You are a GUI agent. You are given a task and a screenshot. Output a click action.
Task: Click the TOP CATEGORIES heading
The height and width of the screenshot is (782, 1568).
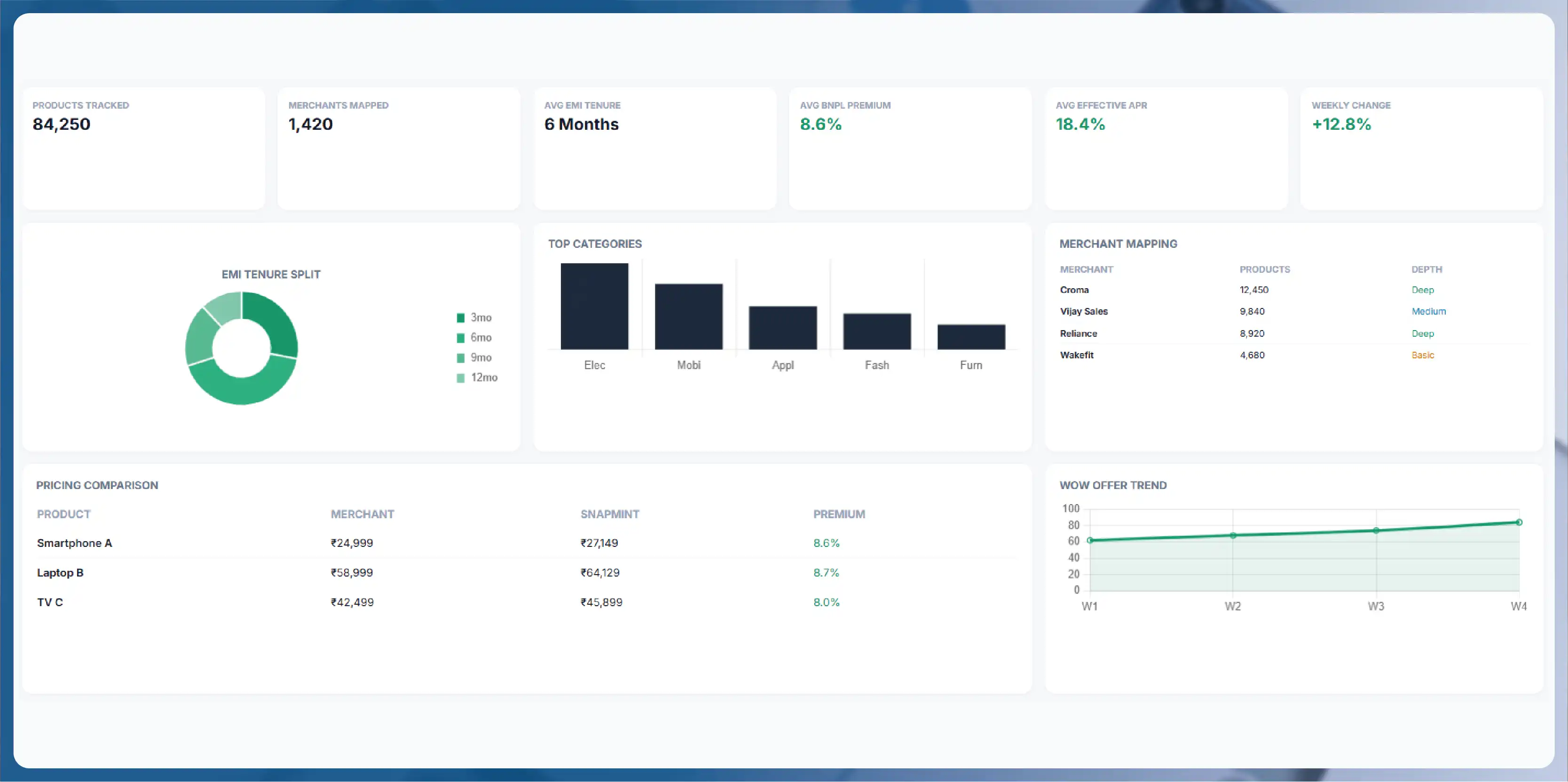[x=595, y=244]
